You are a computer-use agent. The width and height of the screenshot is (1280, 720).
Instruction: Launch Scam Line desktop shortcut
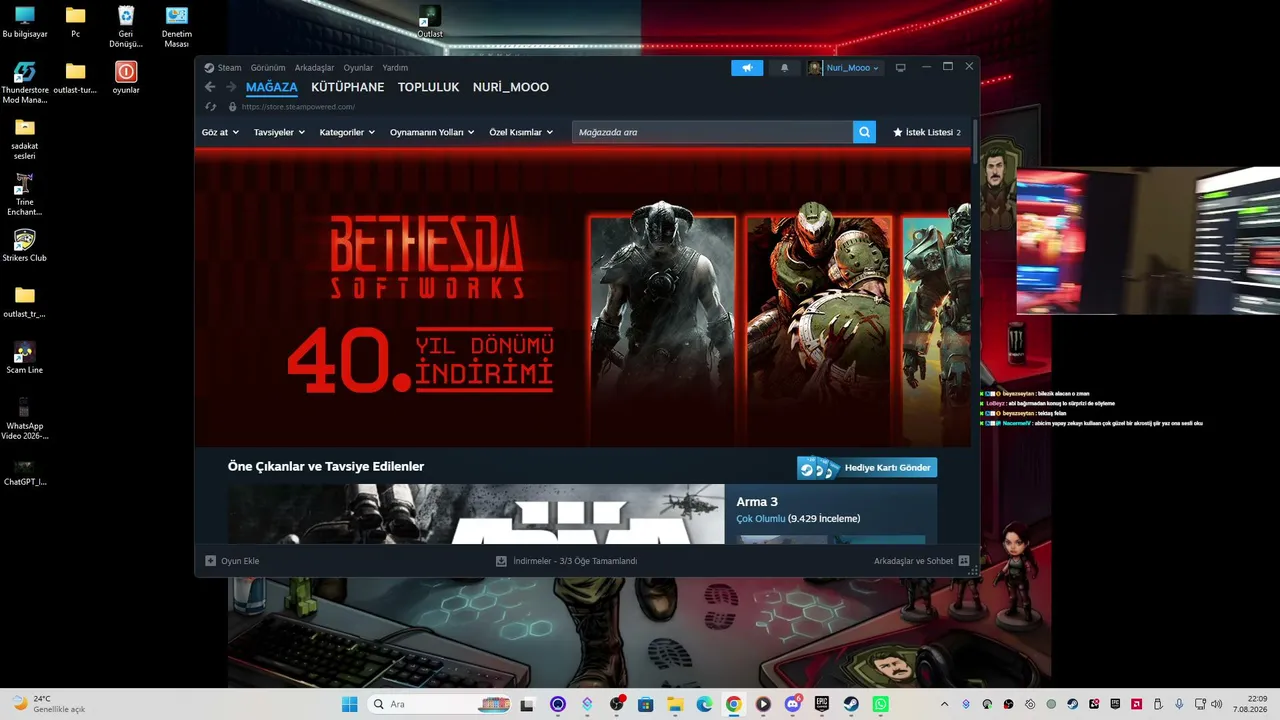[x=25, y=358]
